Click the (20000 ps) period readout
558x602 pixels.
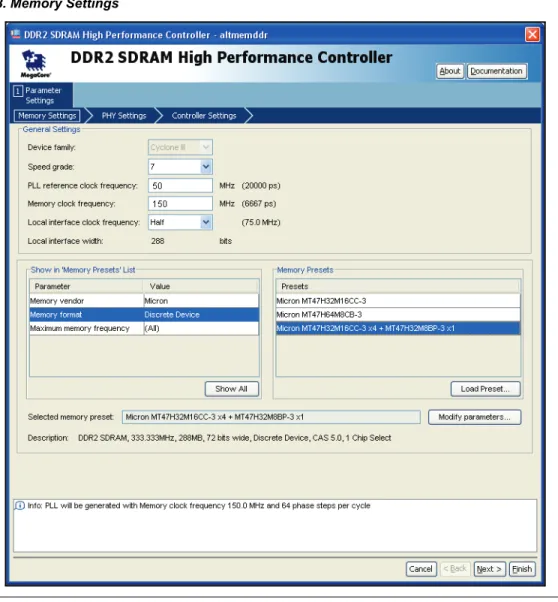click(261, 185)
